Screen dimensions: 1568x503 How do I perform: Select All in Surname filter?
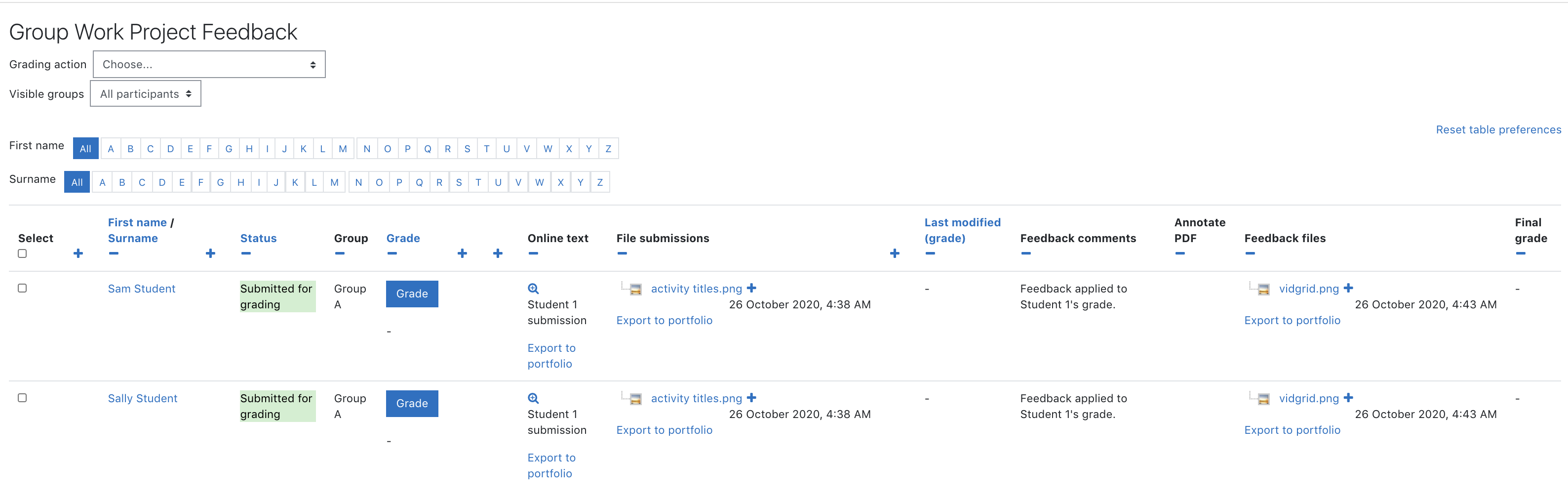click(77, 182)
